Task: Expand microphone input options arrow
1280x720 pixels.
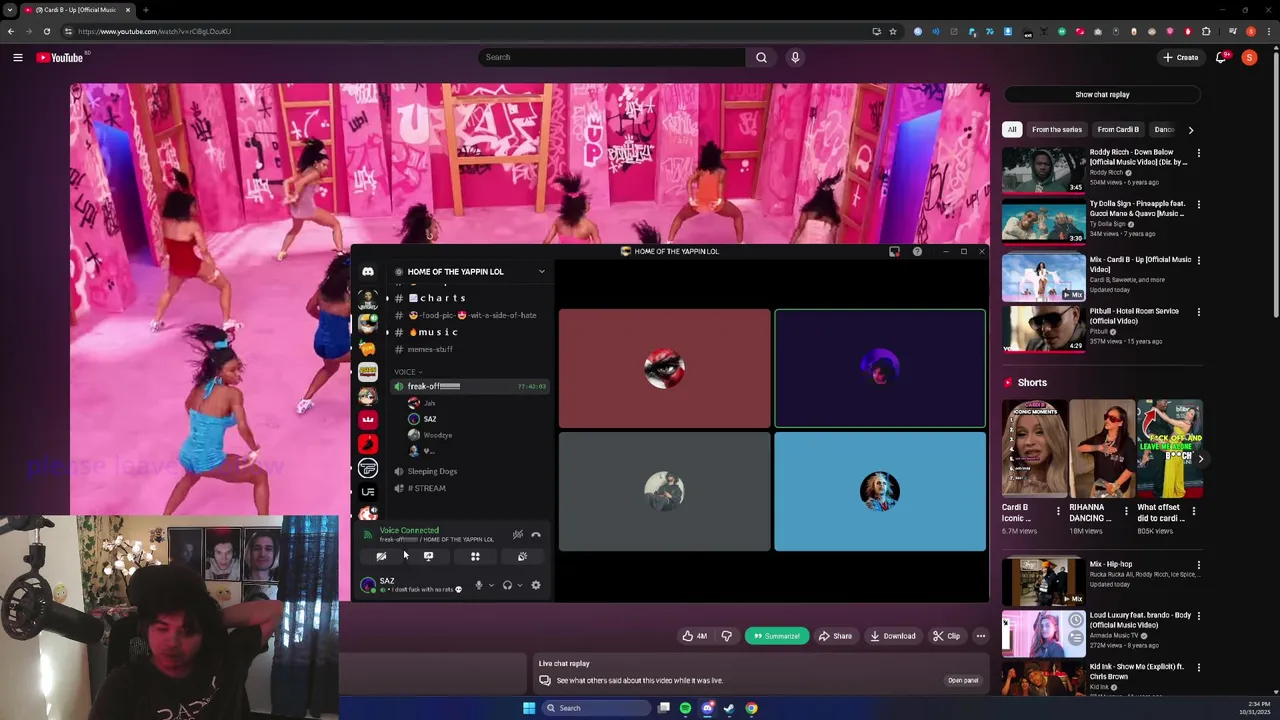Action: point(491,585)
